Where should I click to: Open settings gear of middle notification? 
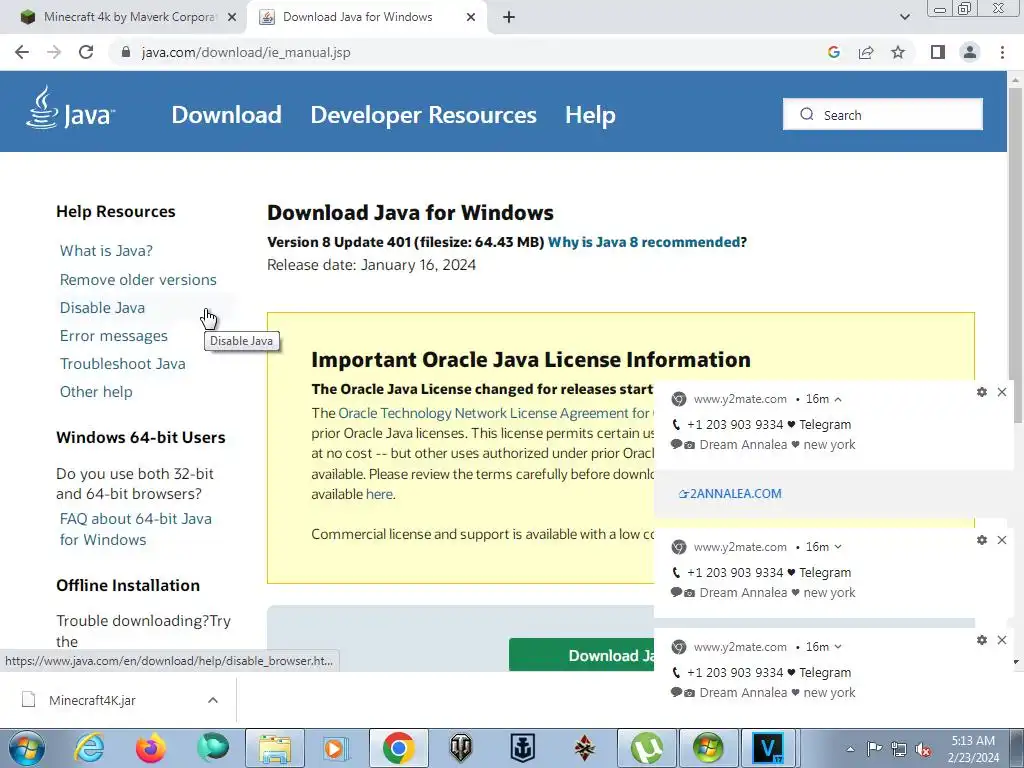pos(982,540)
